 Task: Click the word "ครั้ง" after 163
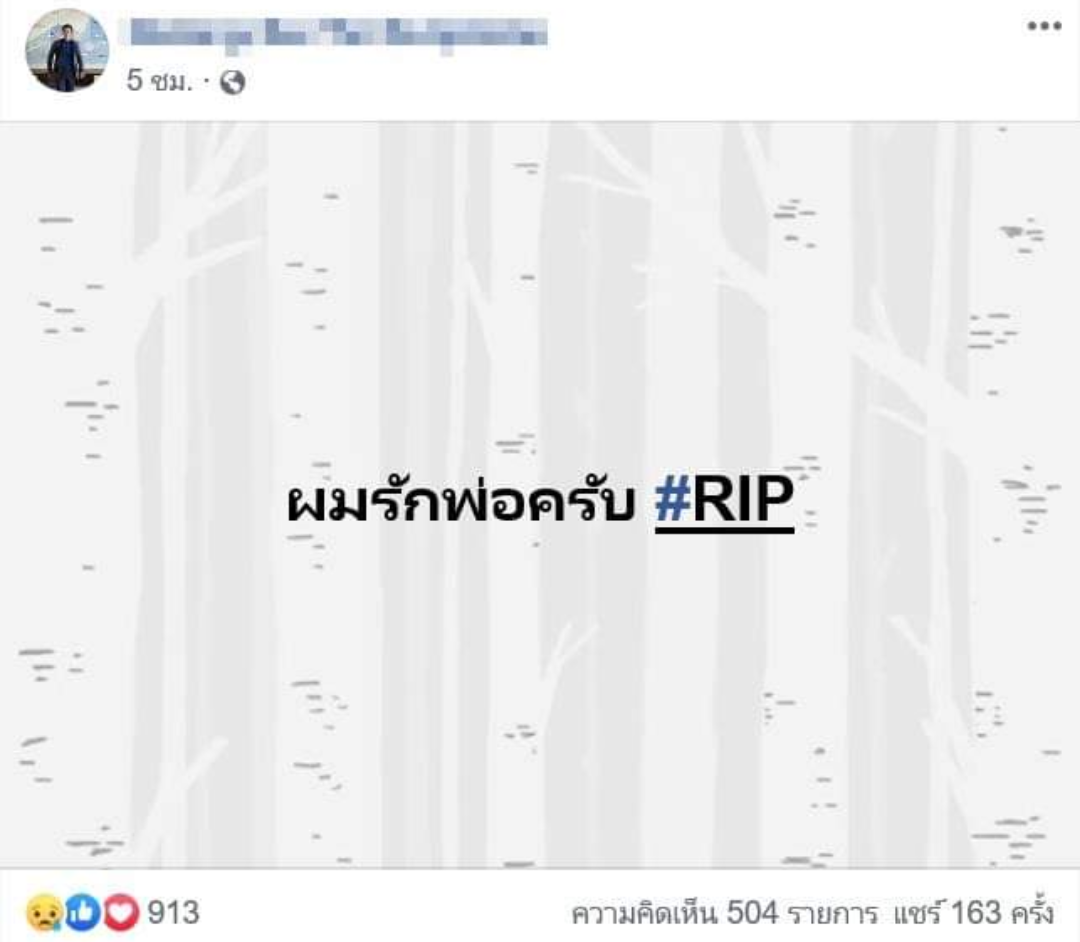[1032, 914]
